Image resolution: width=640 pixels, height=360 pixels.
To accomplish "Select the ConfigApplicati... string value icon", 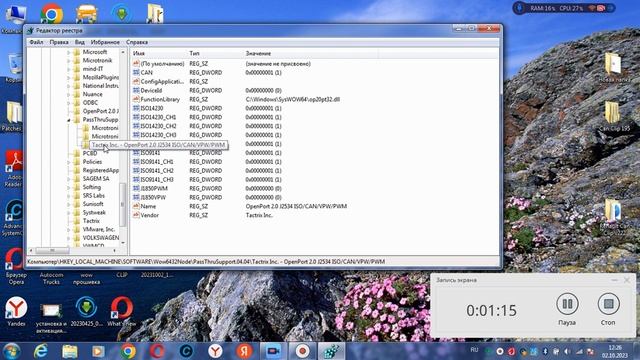I will point(136,82).
